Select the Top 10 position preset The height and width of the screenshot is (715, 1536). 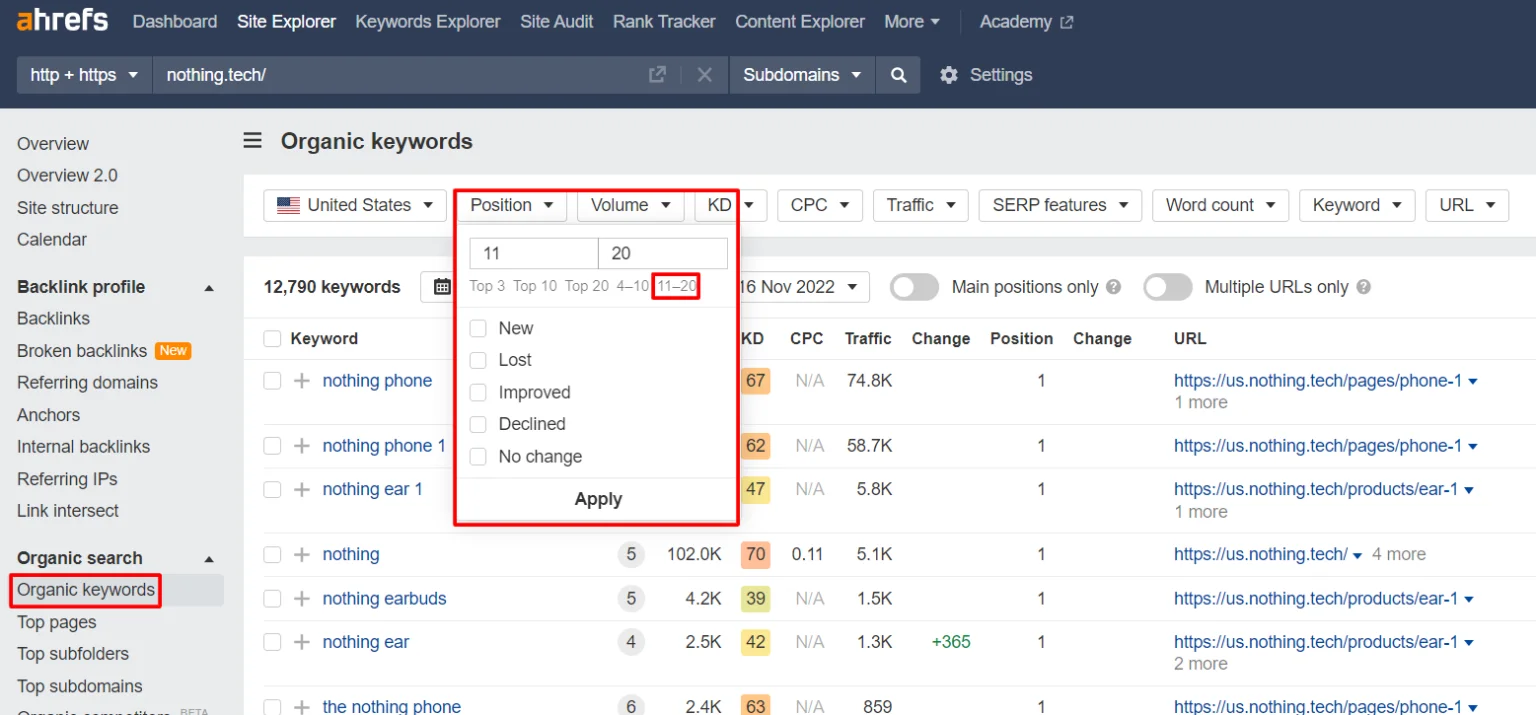coord(535,286)
